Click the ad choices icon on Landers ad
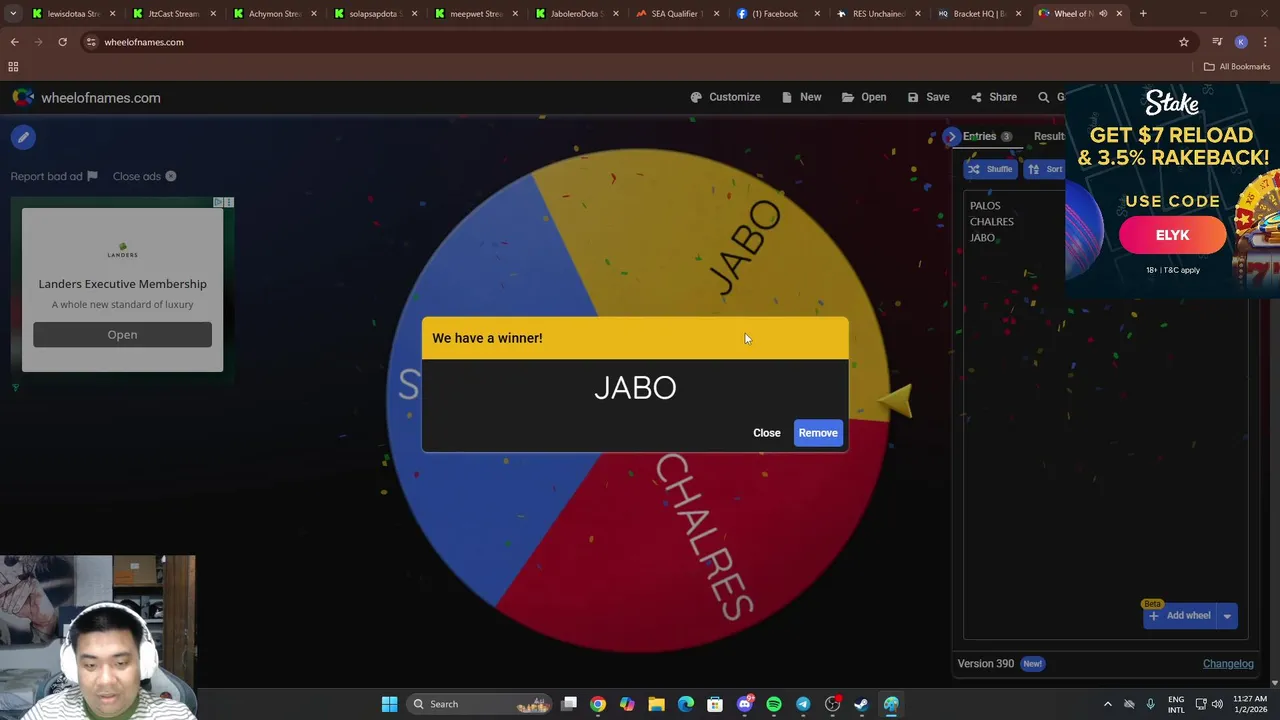 (218, 203)
